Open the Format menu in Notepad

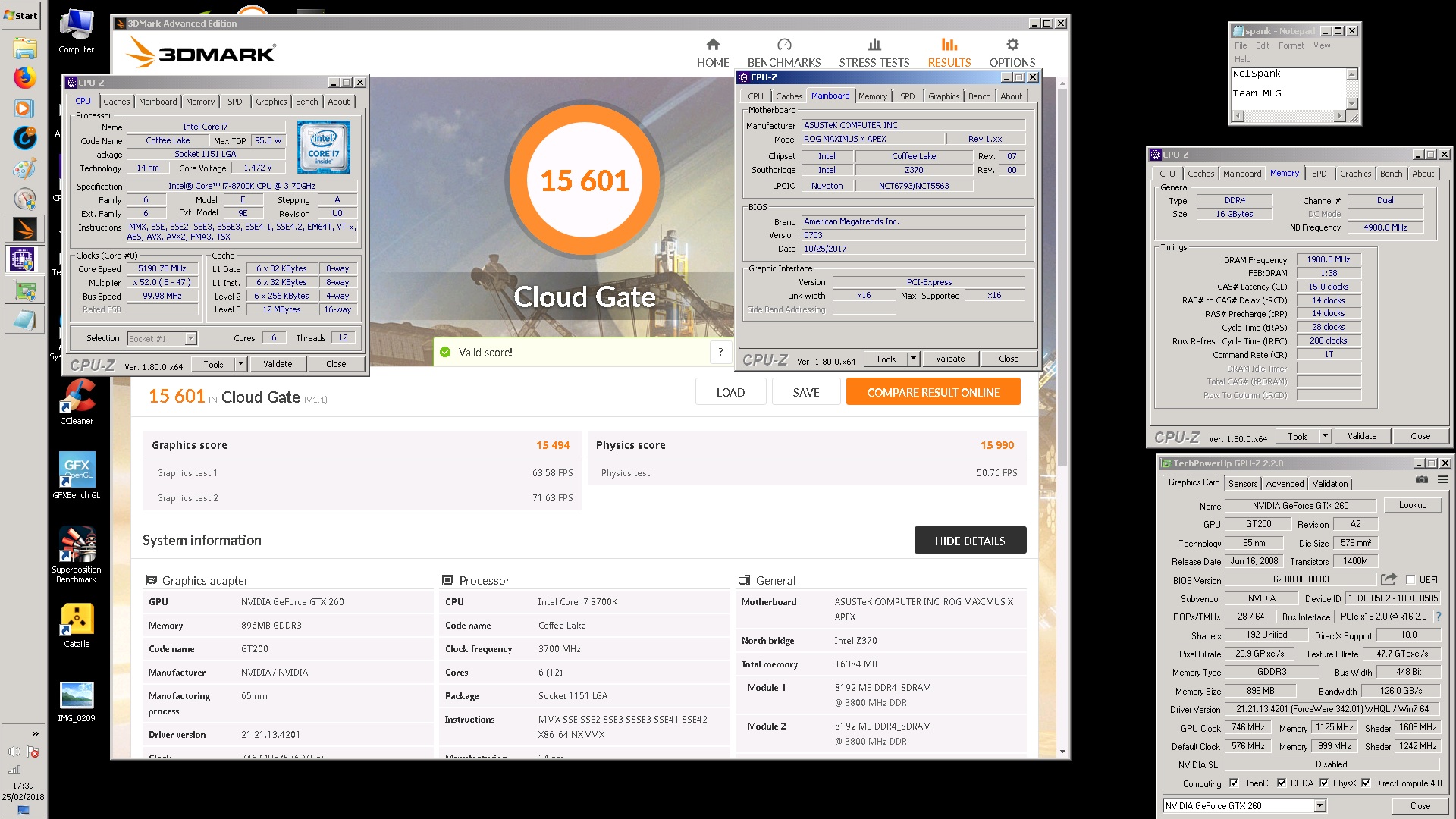(x=1291, y=45)
